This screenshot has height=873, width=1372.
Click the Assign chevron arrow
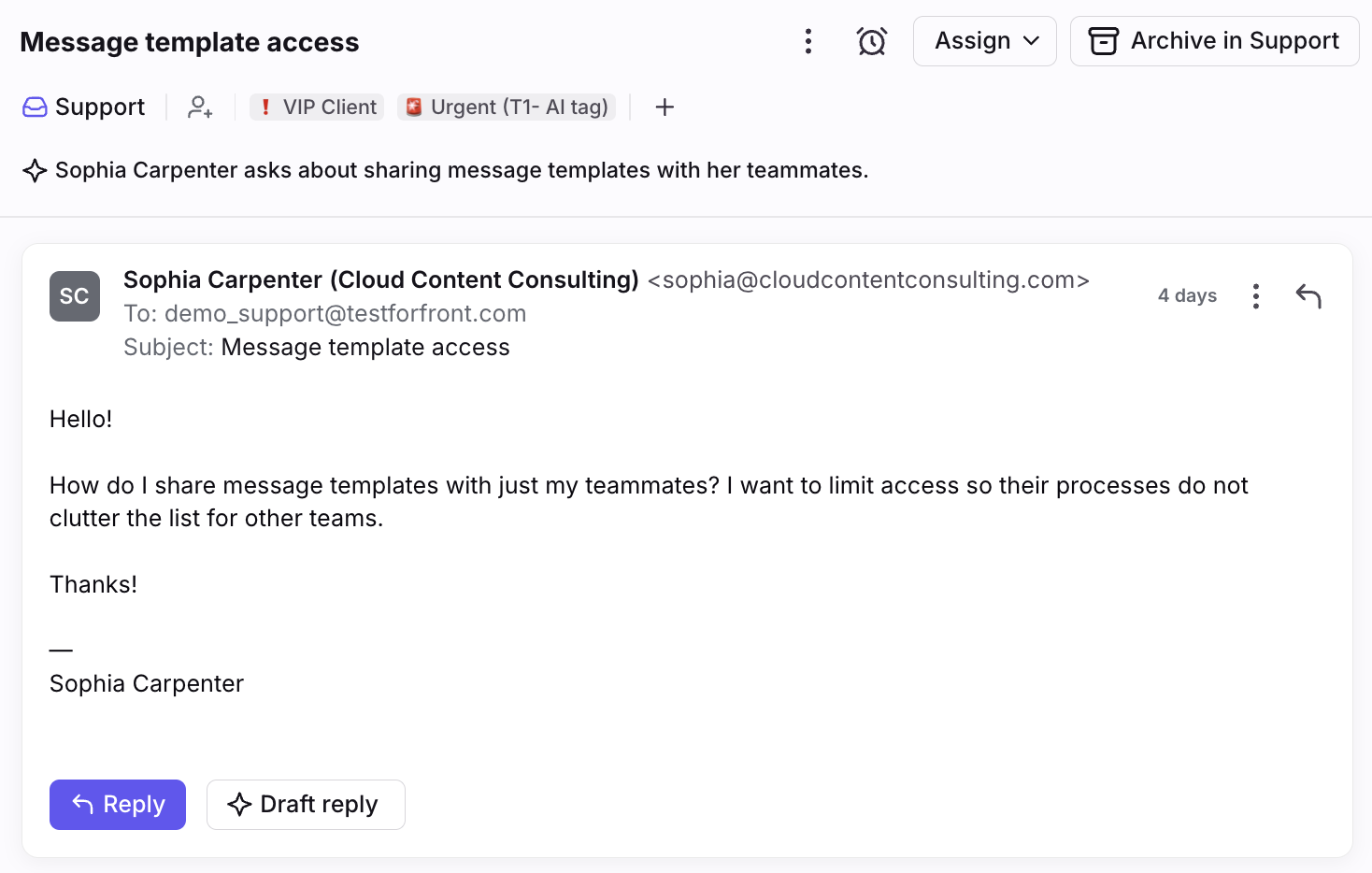click(x=1032, y=41)
